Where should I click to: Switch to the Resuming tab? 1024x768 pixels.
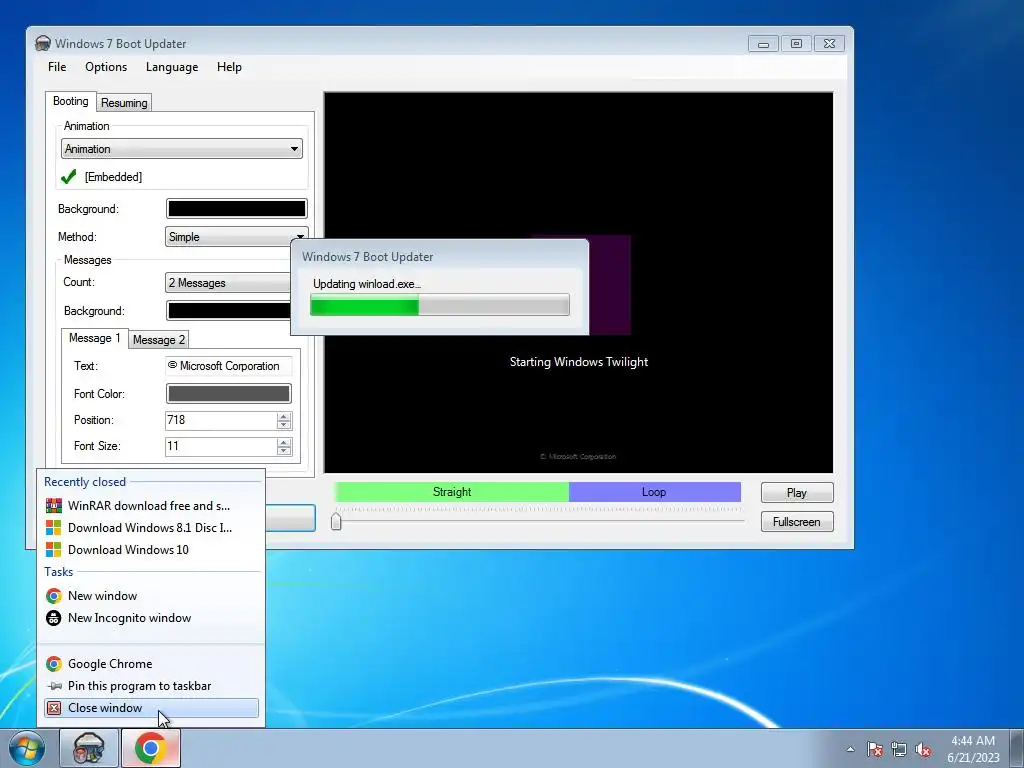point(124,103)
